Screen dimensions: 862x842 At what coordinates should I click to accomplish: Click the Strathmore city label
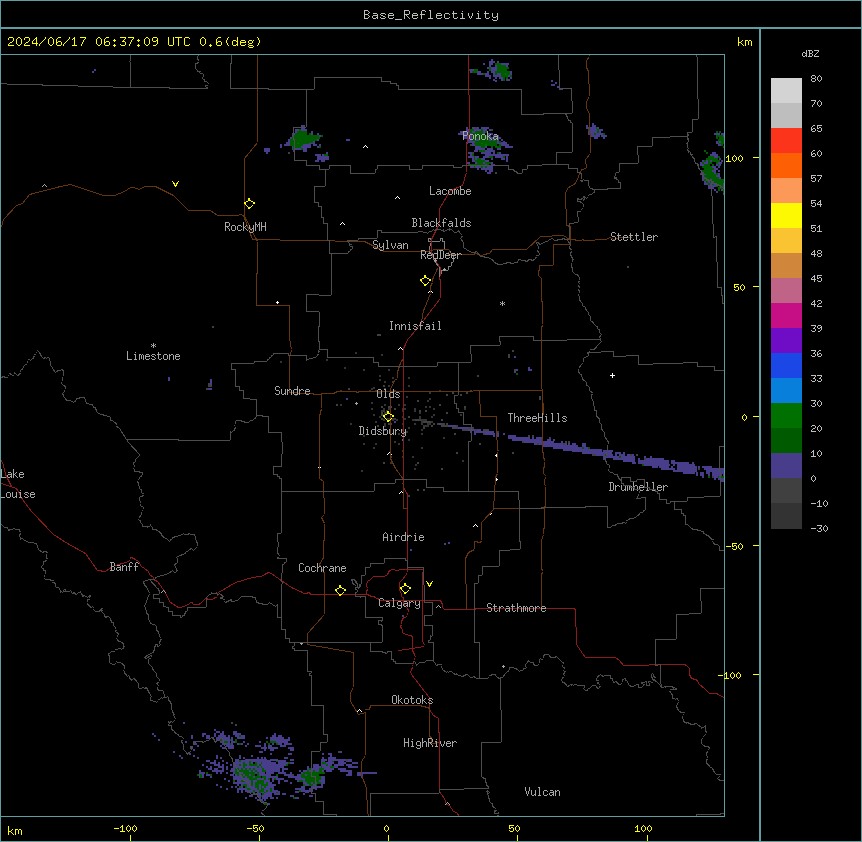pos(516,608)
